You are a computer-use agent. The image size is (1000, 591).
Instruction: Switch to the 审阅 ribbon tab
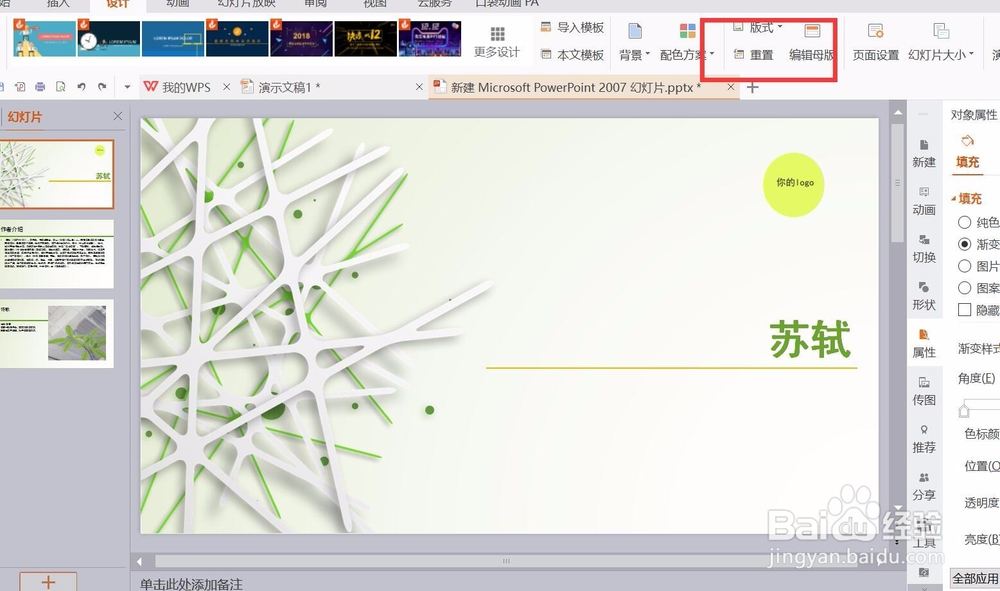[315, 4]
